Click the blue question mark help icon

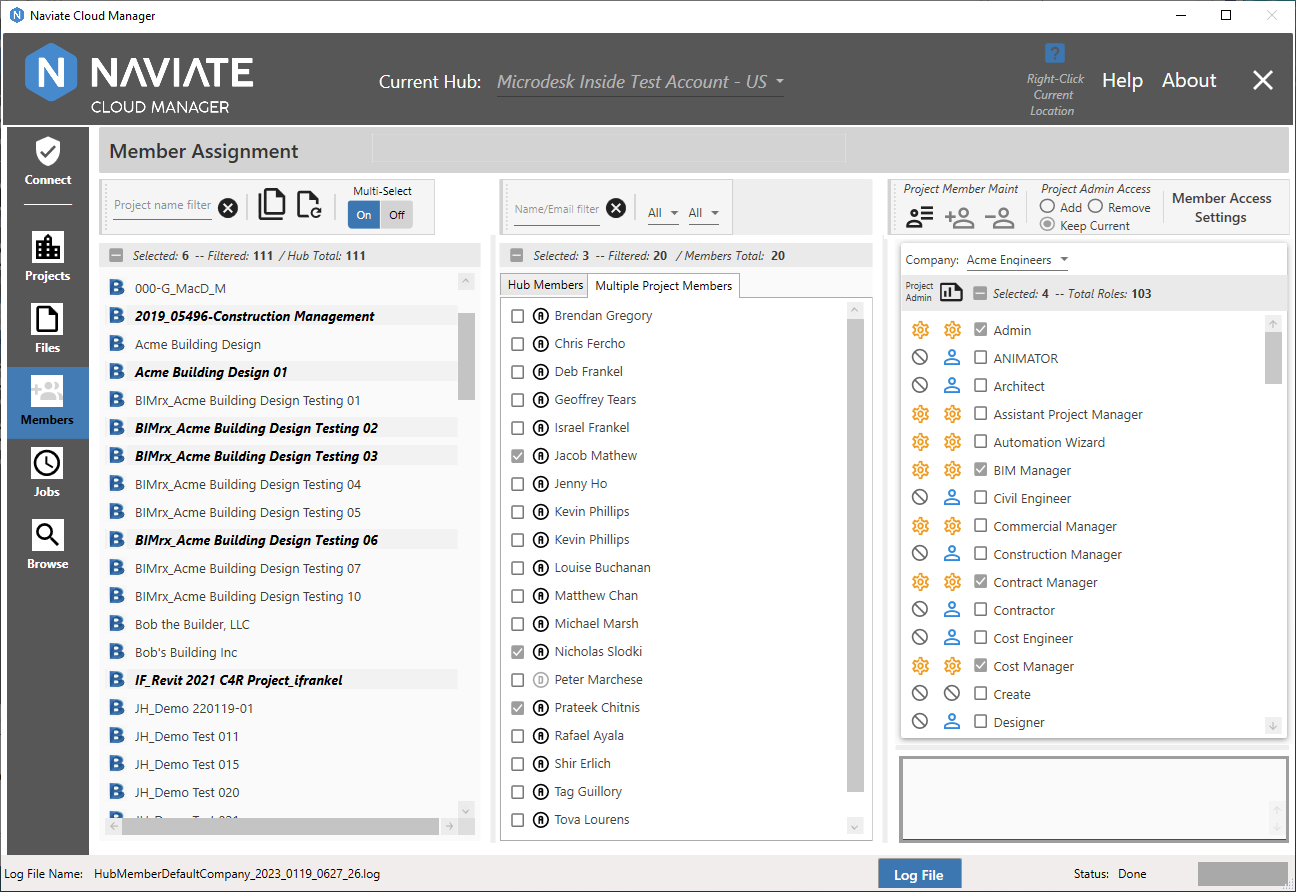tap(1054, 53)
